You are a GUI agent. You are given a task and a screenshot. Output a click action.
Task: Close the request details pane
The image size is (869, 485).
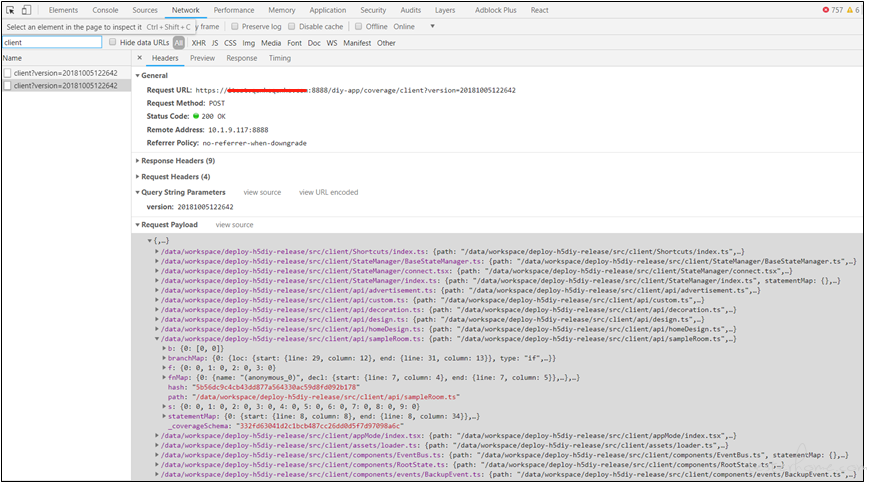[x=140, y=58]
